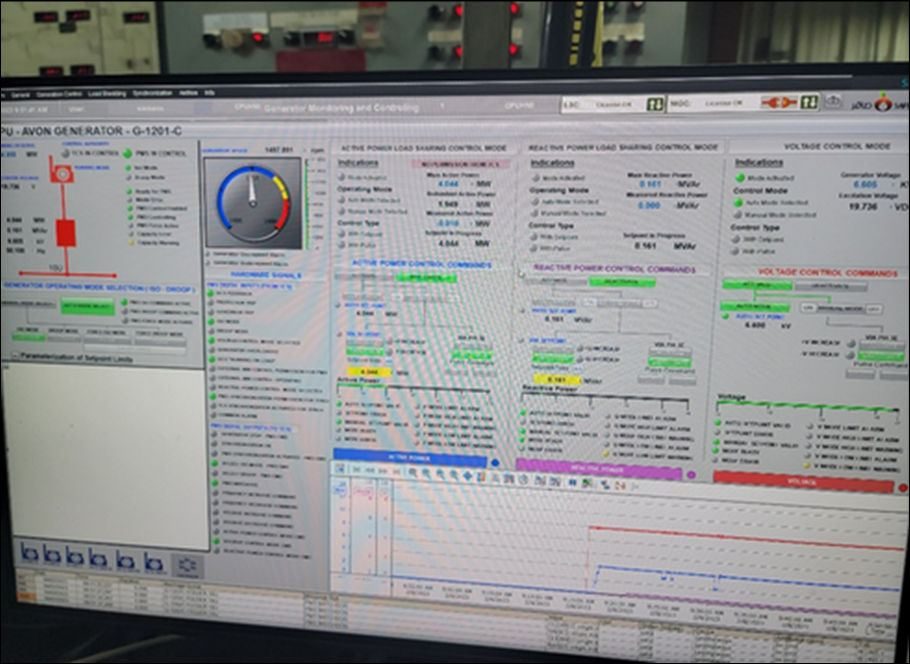Open the Synchronization menu
This screenshot has width=910, height=664.
point(152,93)
